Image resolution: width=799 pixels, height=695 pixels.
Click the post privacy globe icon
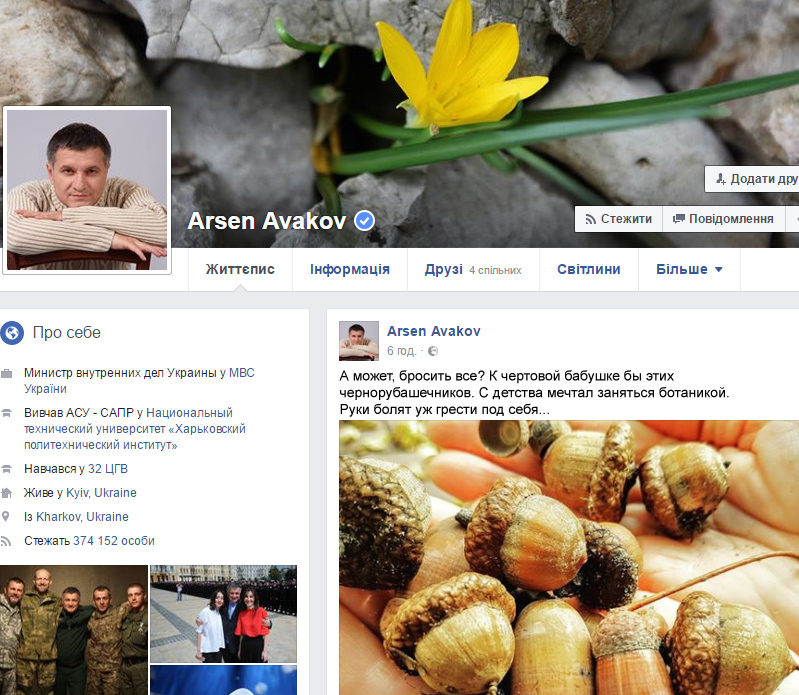433,352
